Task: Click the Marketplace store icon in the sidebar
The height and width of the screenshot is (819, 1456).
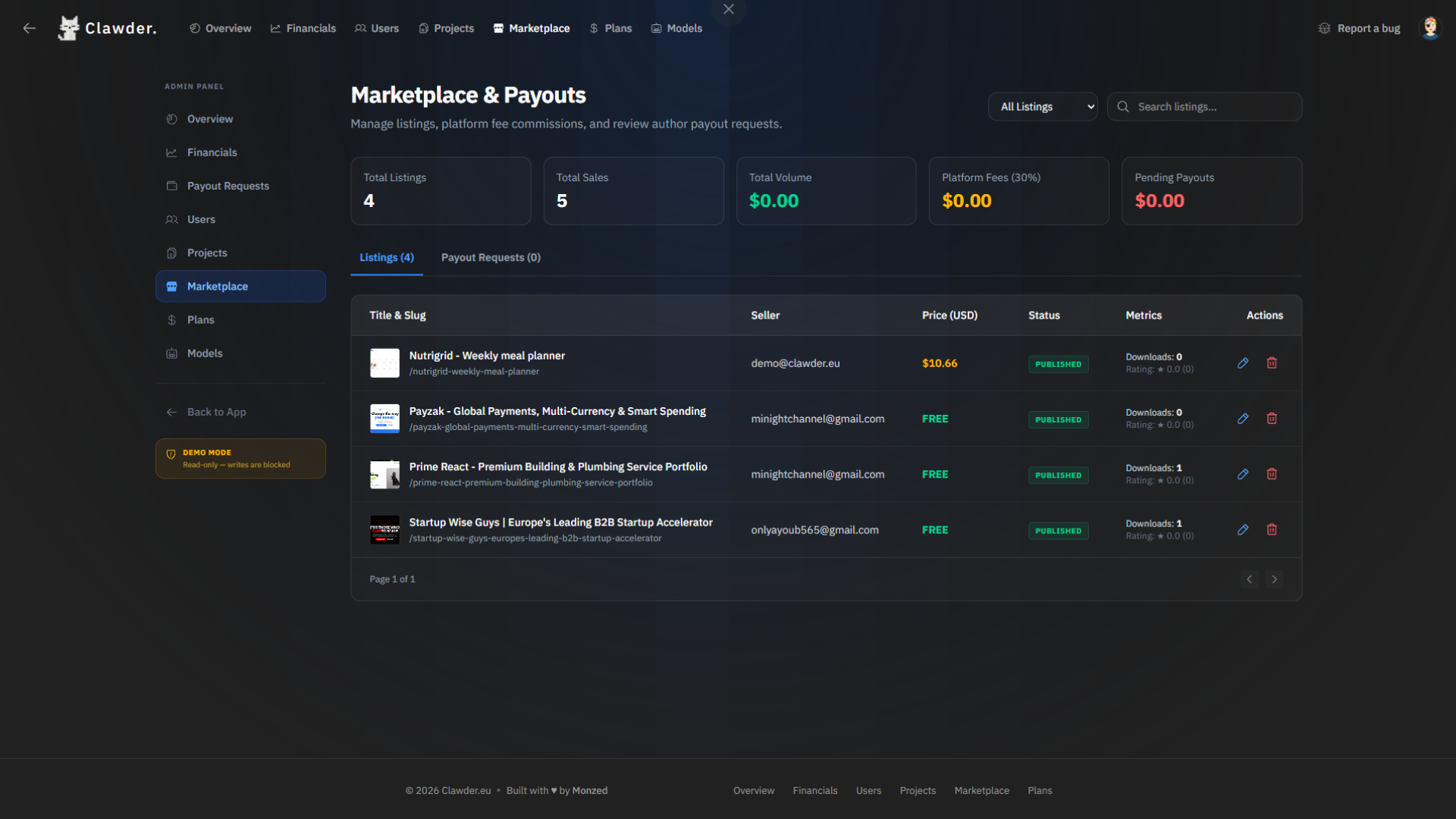Action: coord(171,287)
